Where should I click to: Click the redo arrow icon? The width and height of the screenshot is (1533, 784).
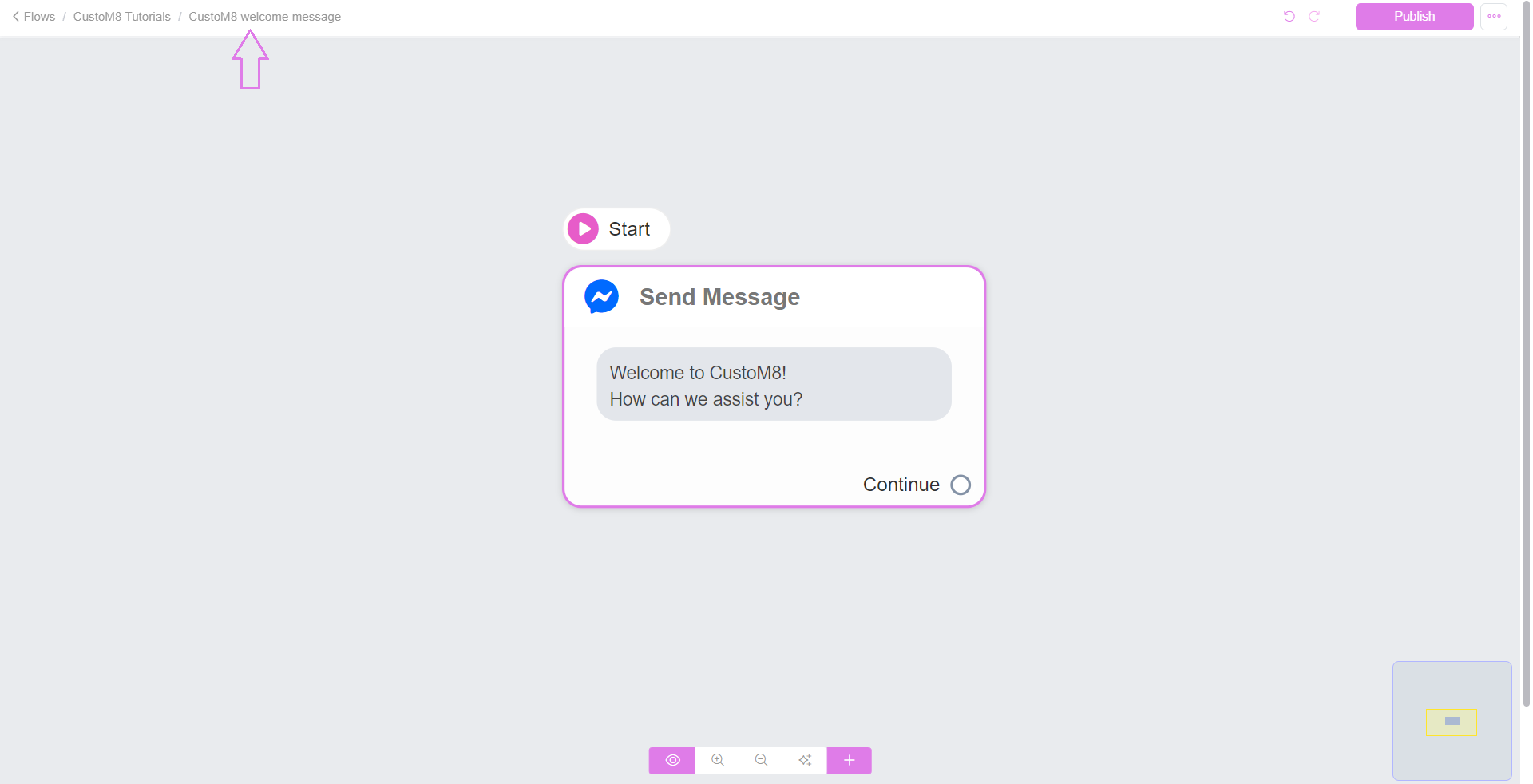(x=1314, y=17)
